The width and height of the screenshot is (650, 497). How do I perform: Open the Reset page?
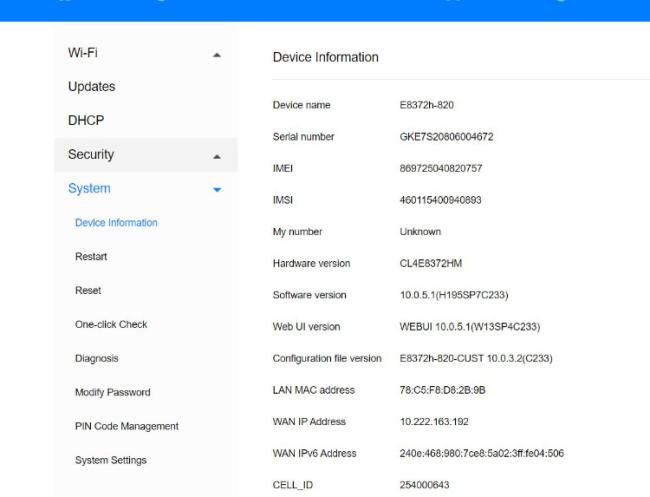(x=88, y=291)
